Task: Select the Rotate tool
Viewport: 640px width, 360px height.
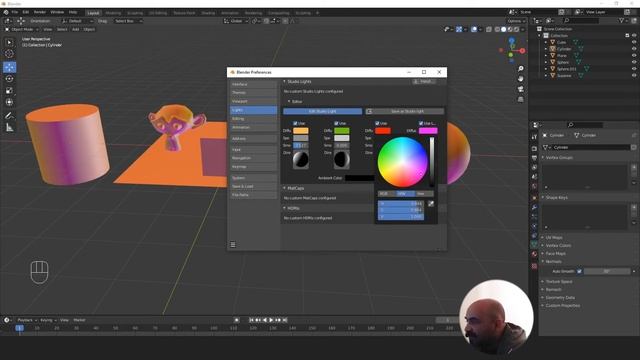Action: click(x=9, y=79)
